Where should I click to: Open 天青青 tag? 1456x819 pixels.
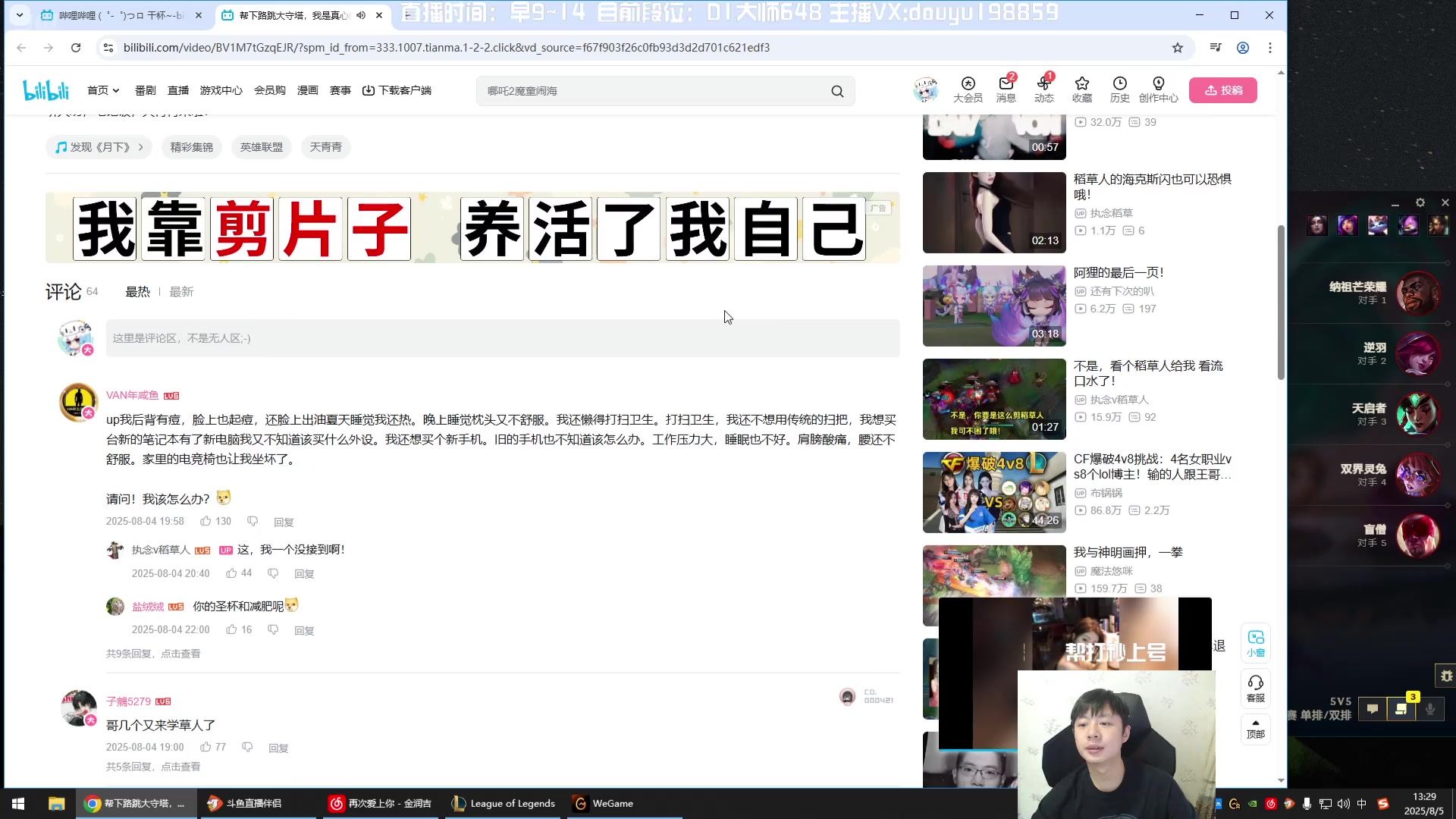pos(326,147)
